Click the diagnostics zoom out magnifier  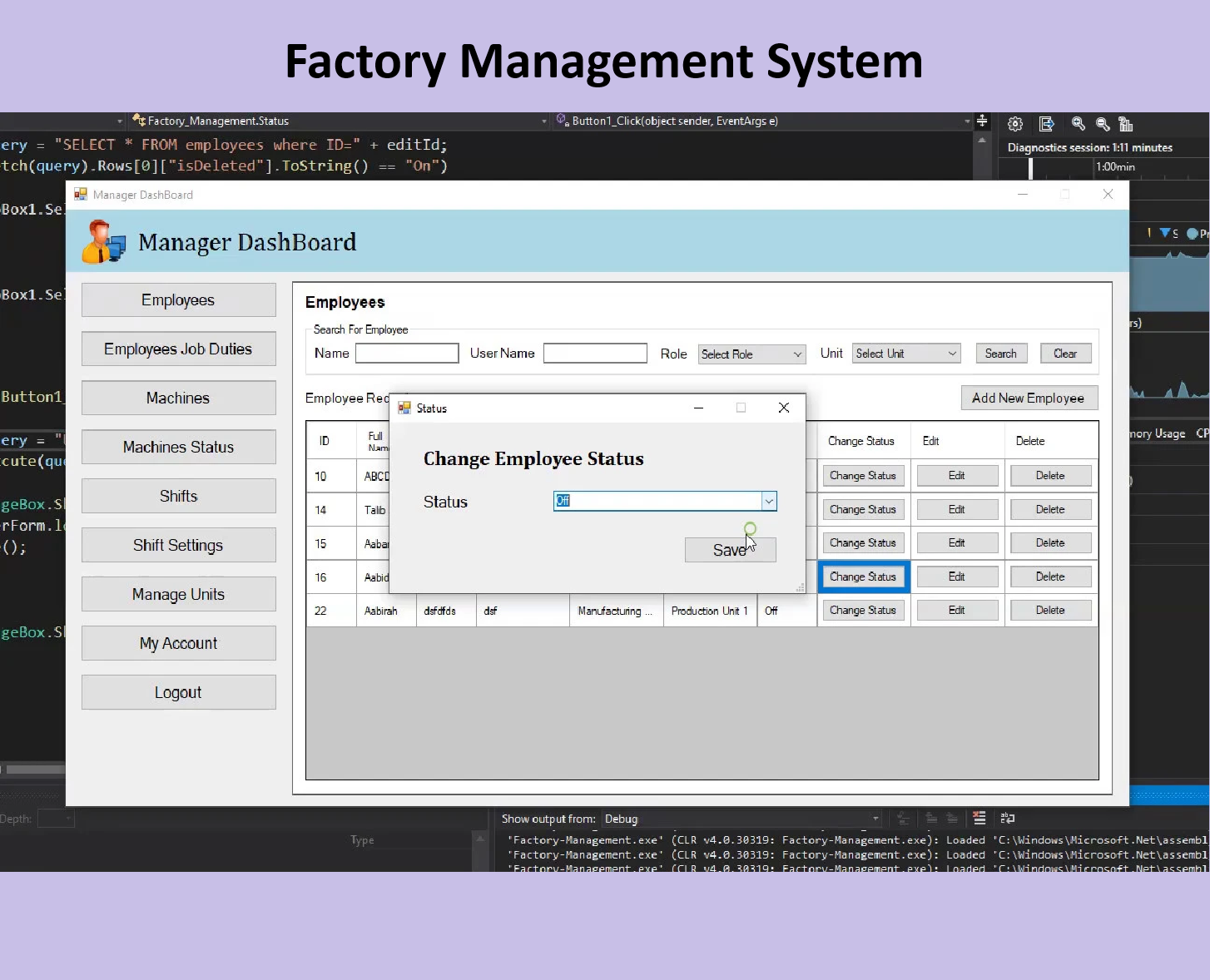(x=1103, y=124)
